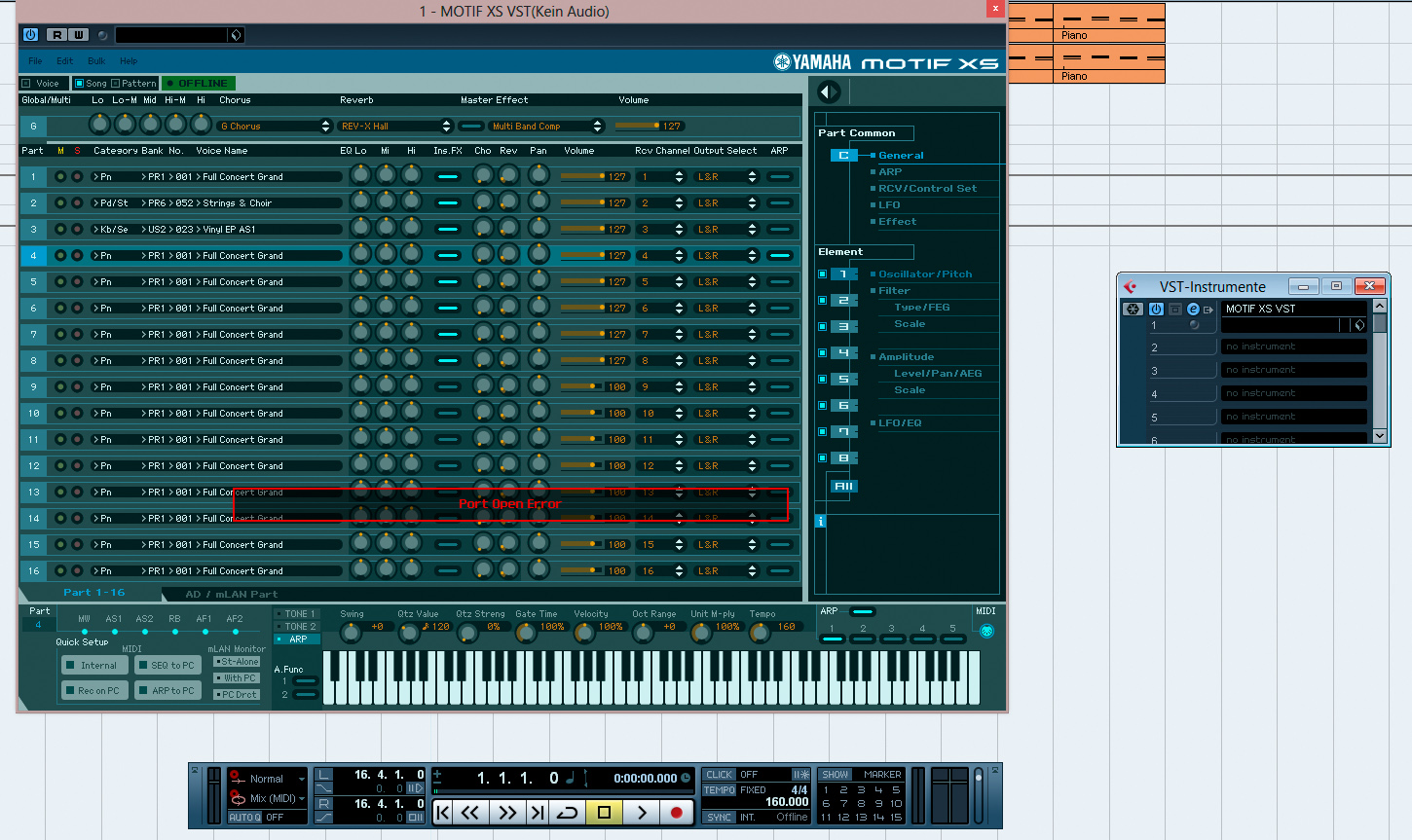Open the File menu in MOTIF editor
Viewport: 1412px width, 840px height.
coord(35,60)
